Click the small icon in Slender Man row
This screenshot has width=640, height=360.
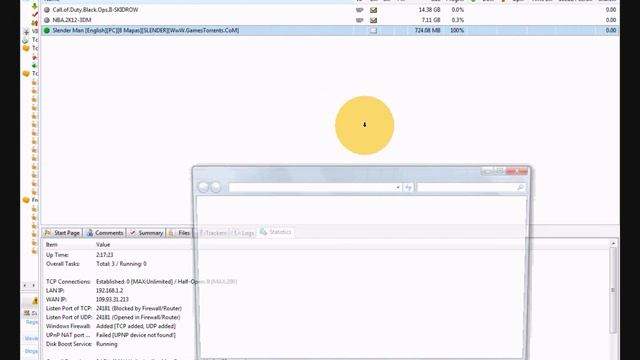click(x=373, y=30)
